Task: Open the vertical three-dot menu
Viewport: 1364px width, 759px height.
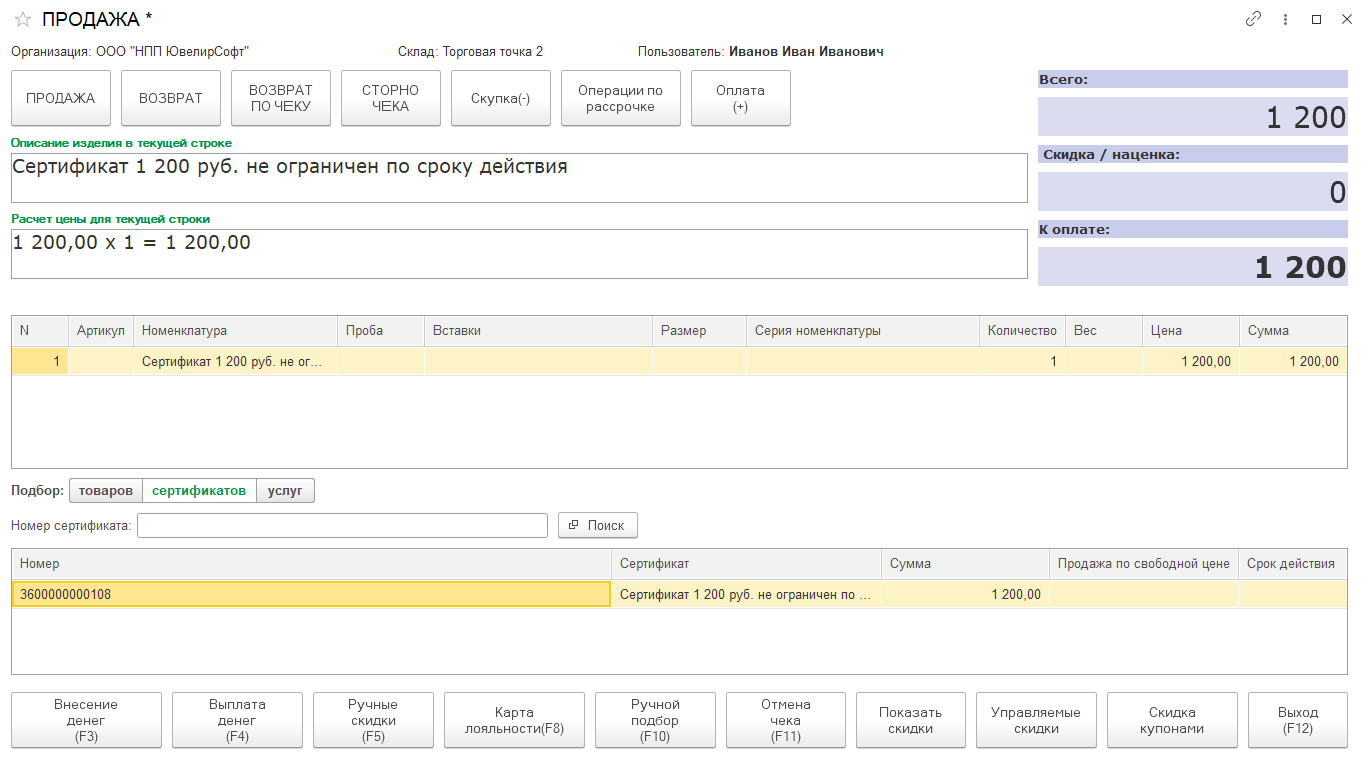Action: click(1285, 19)
